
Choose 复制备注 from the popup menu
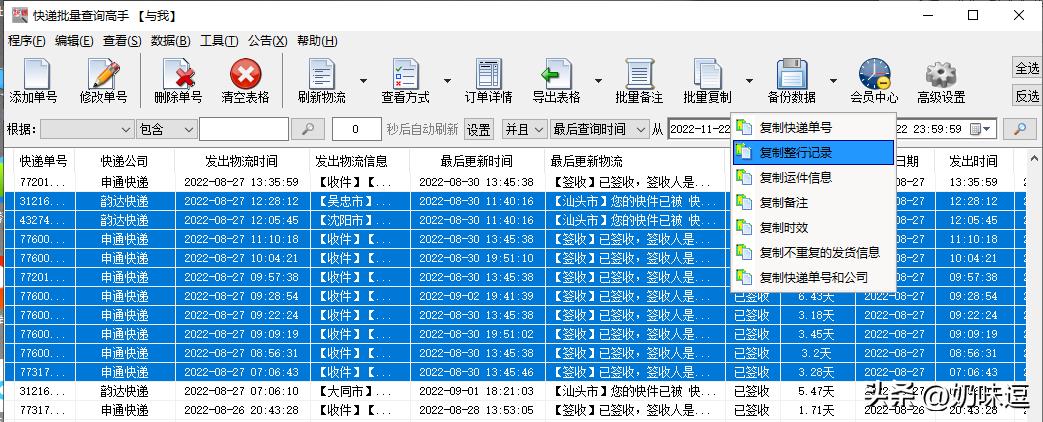[813, 202]
